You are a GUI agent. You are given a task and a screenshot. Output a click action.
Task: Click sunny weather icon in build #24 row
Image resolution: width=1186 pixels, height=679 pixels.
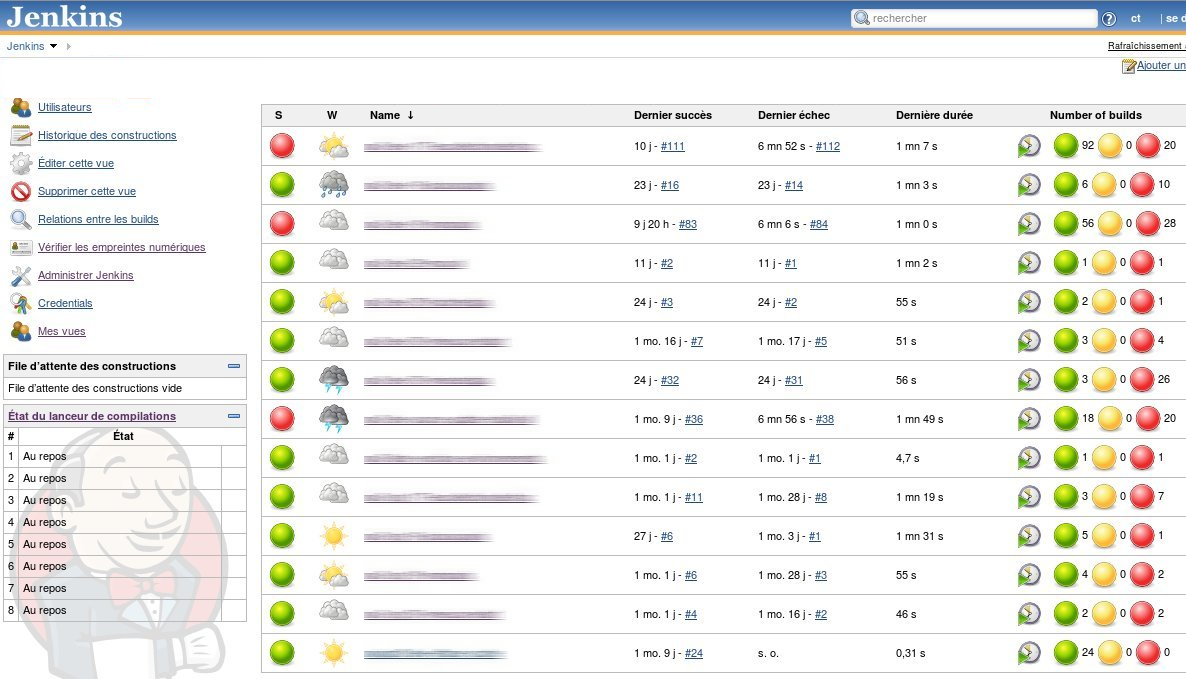(x=334, y=652)
